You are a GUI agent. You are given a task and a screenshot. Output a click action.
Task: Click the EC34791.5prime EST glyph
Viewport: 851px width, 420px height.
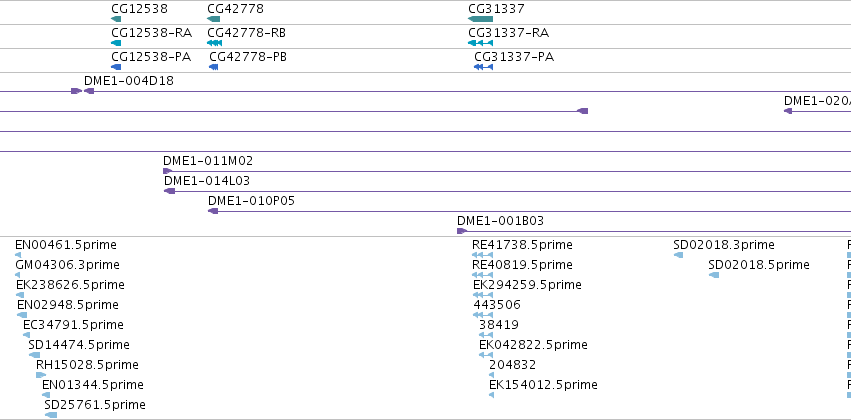point(26,335)
